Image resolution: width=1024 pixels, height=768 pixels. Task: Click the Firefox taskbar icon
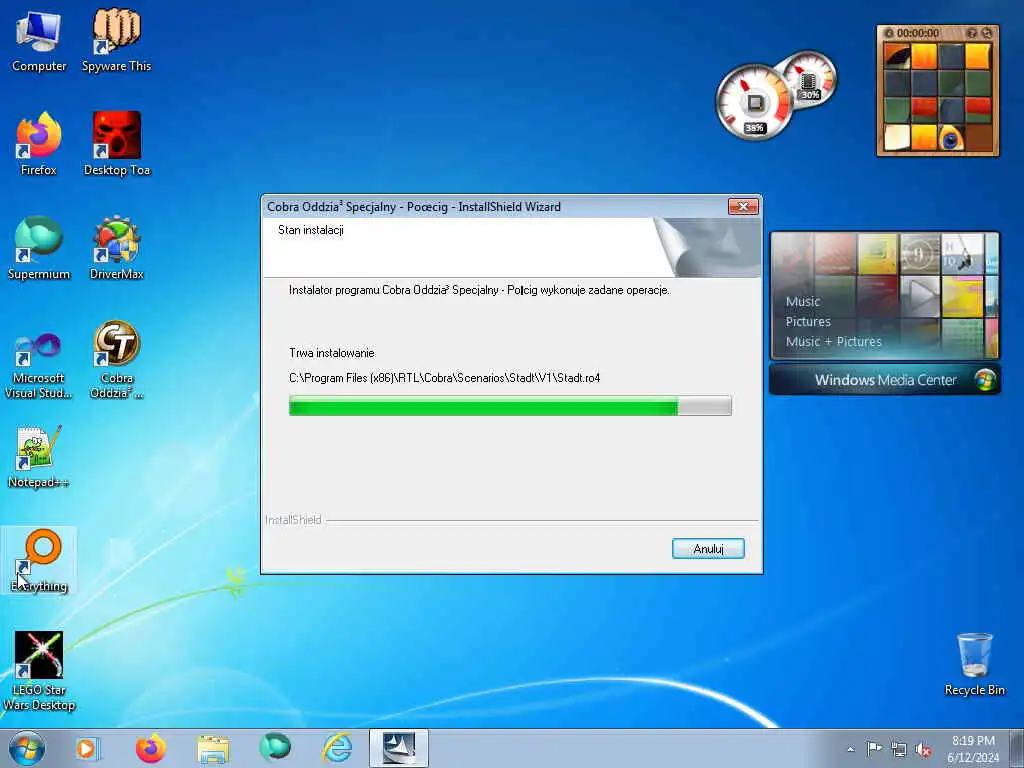(x=150, y=748)
